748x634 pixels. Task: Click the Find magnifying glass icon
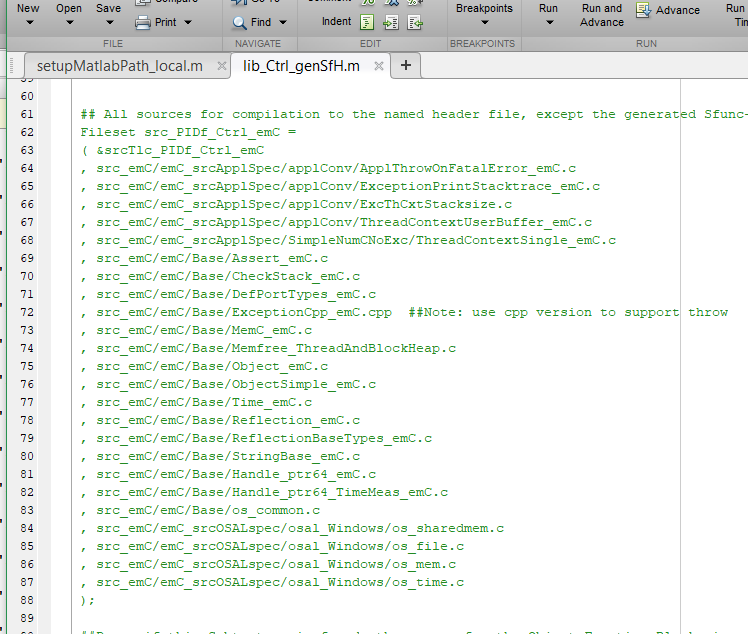(x=239, y=22)
